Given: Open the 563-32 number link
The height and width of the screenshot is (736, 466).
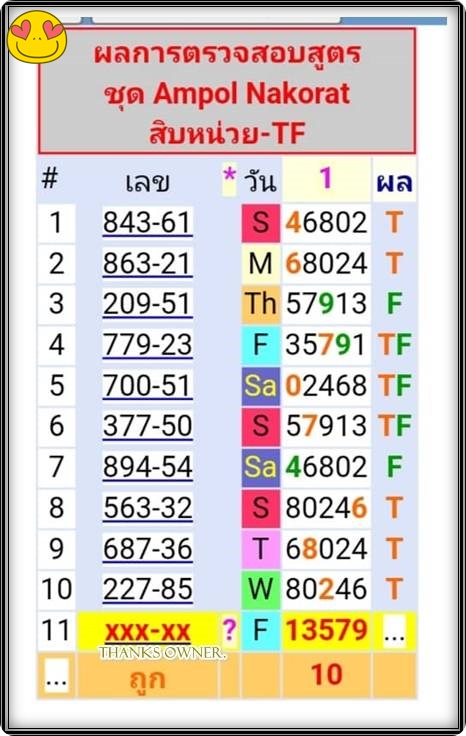Looking at the screenshot, I should [x=147, y=508].
